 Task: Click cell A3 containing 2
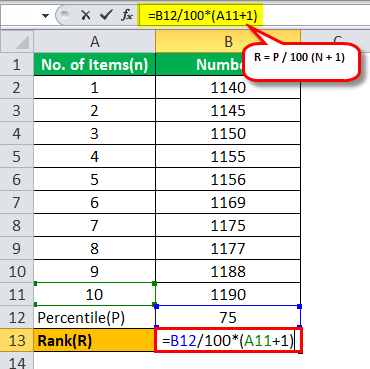(95, 110)
